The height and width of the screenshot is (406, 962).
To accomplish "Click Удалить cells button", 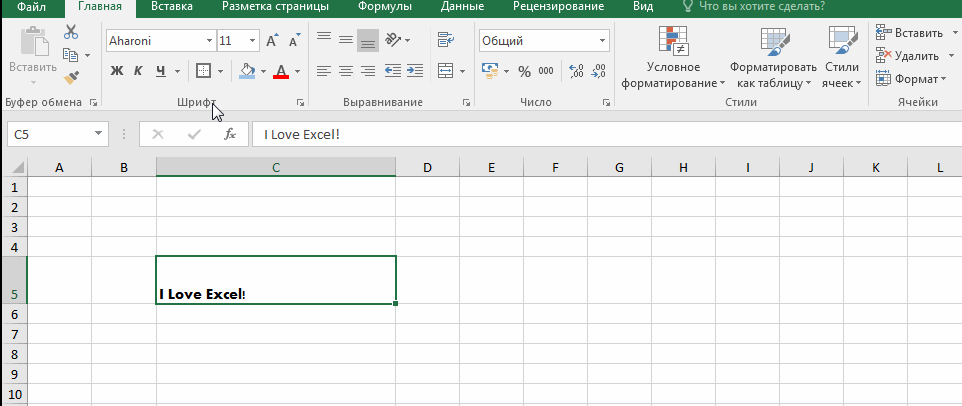I will (909, 56).
